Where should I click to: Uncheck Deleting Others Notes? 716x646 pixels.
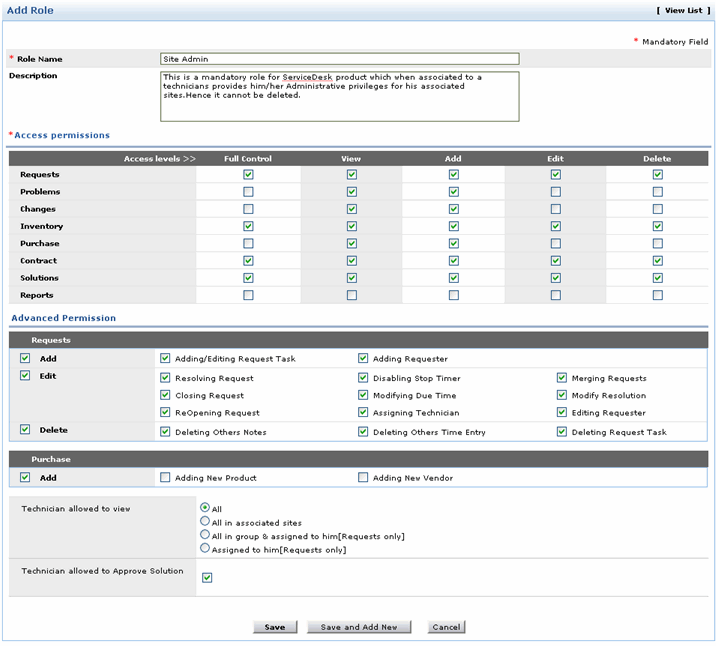tap(165, 432)
